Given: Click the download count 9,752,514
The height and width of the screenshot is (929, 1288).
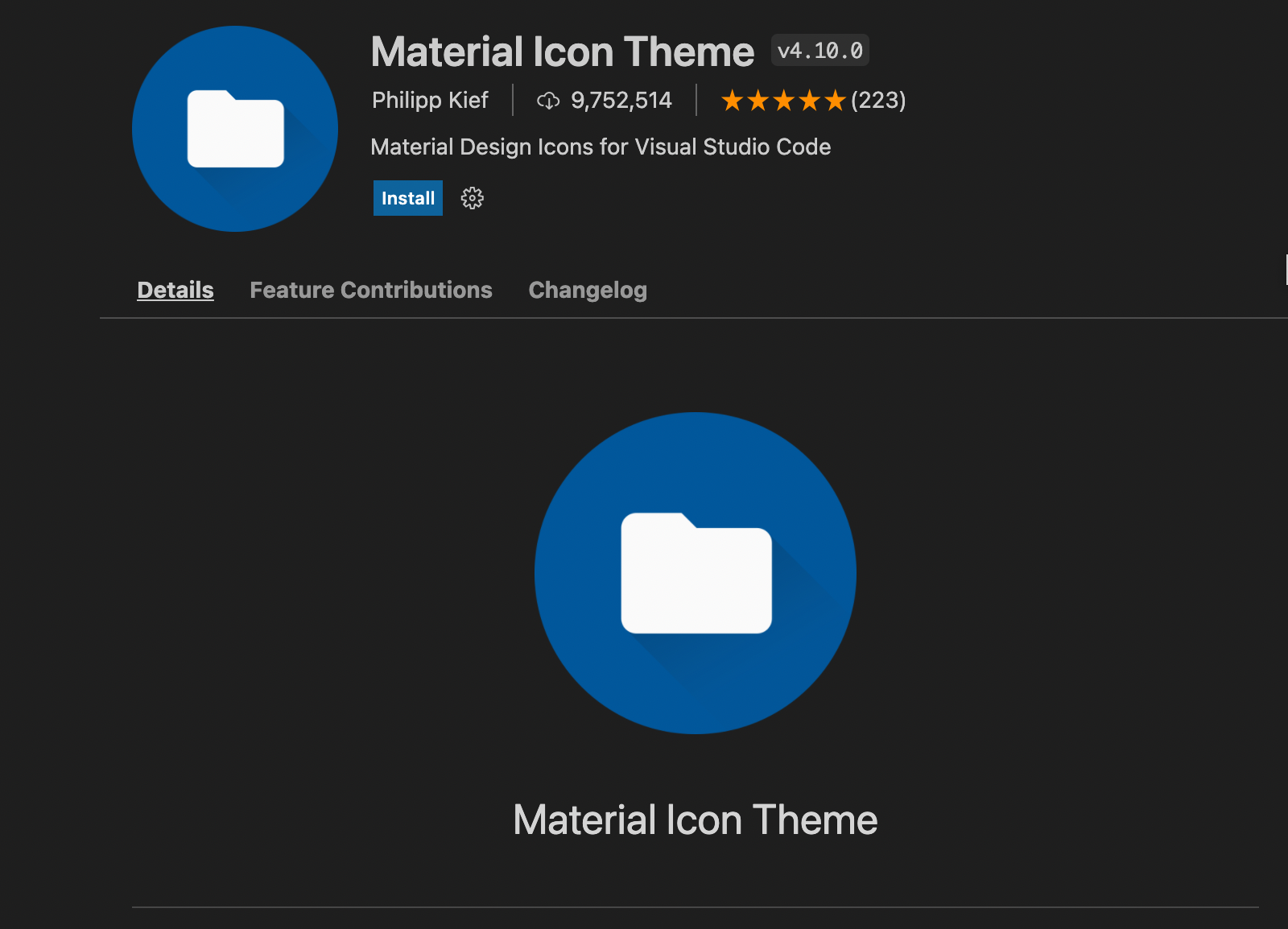Looking at the screenshot, I should [x=621, y=100].
